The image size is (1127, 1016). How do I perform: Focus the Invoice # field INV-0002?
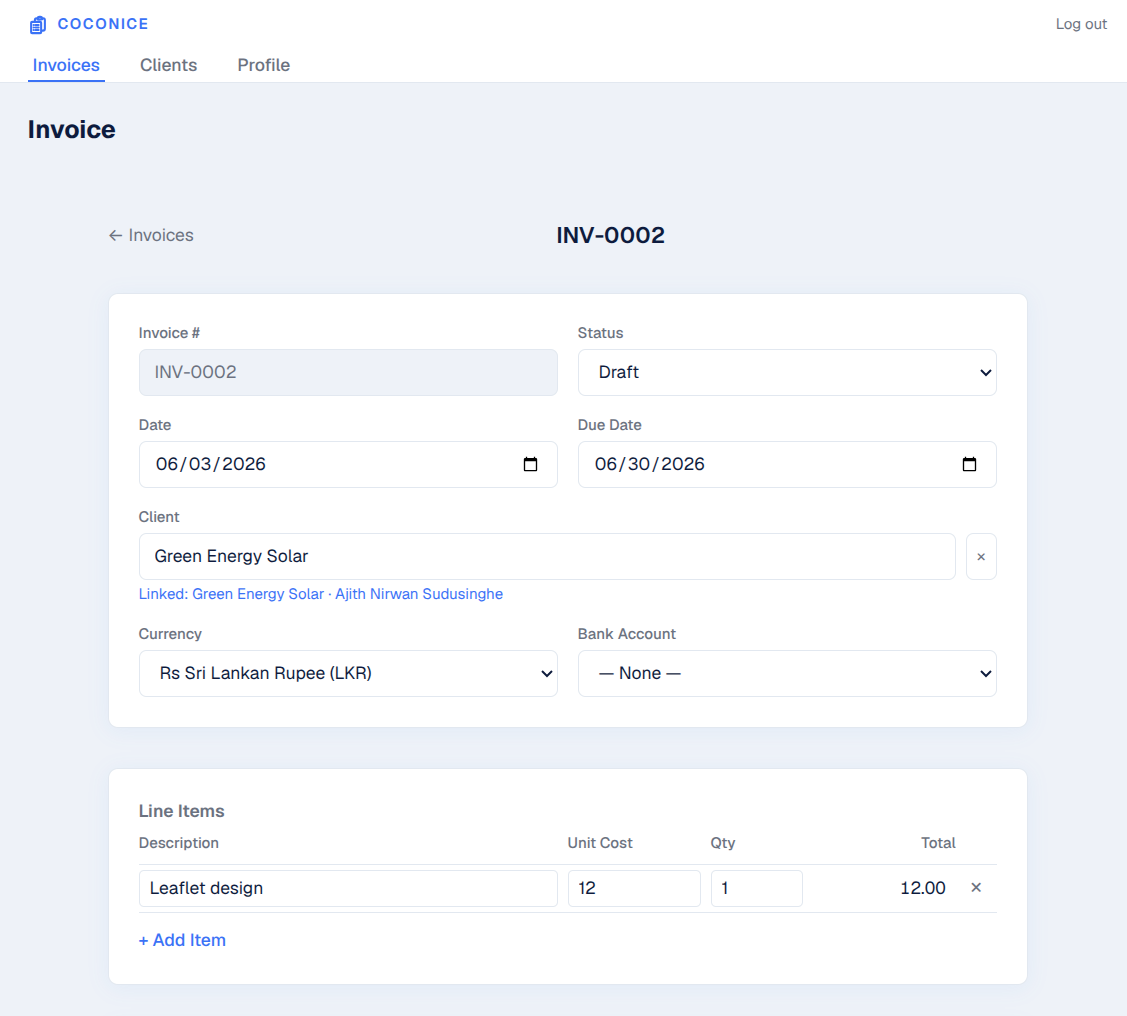(x=348, y=372)
